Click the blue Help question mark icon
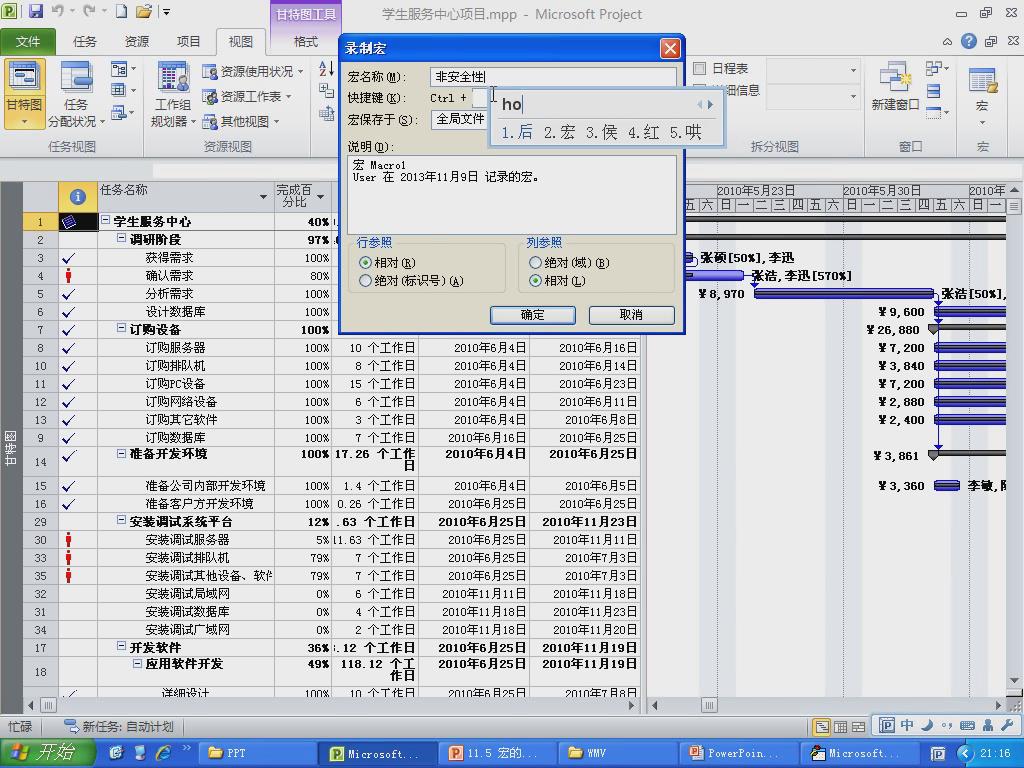Viewport: 1024px width, 768px height. click(x=968, y=41)
